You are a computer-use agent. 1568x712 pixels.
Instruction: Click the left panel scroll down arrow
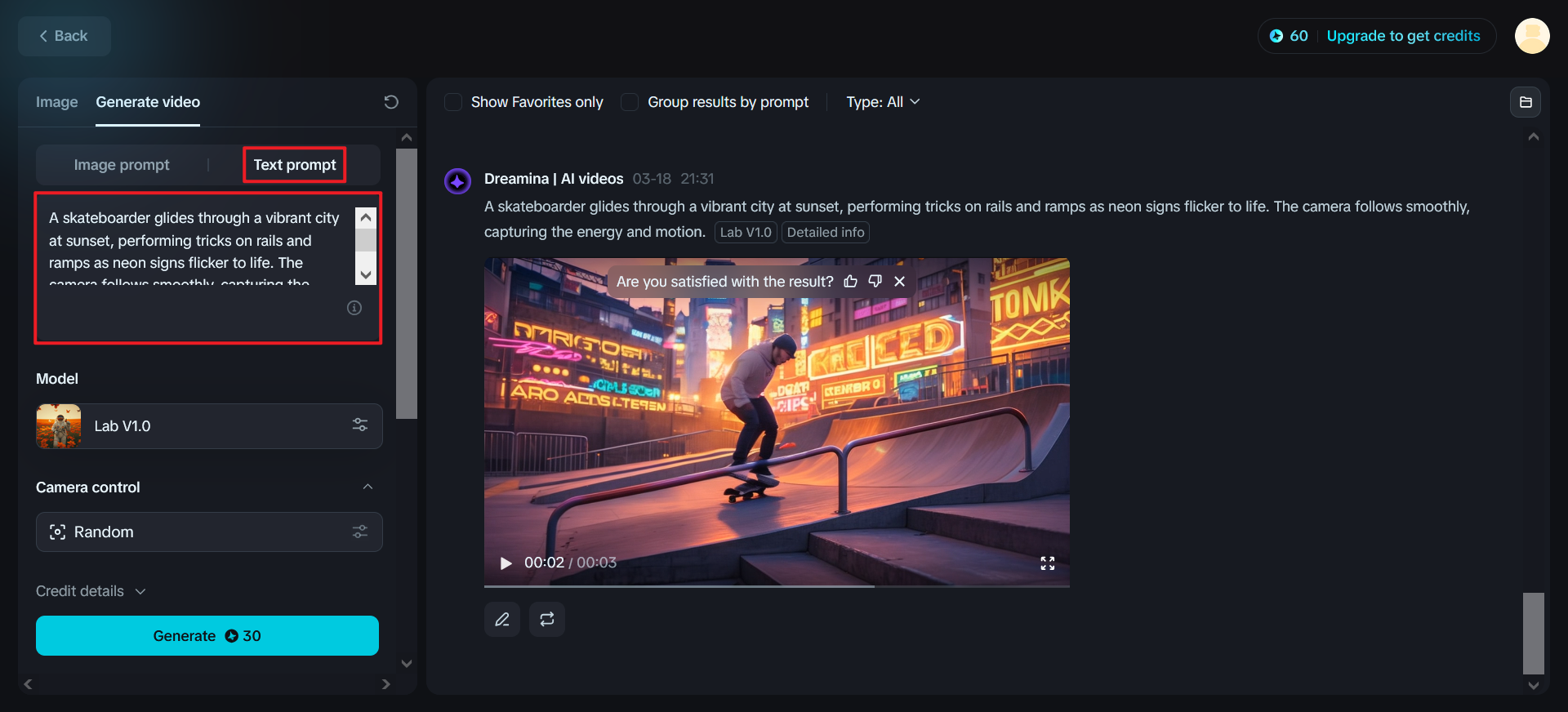coord(407,664)
